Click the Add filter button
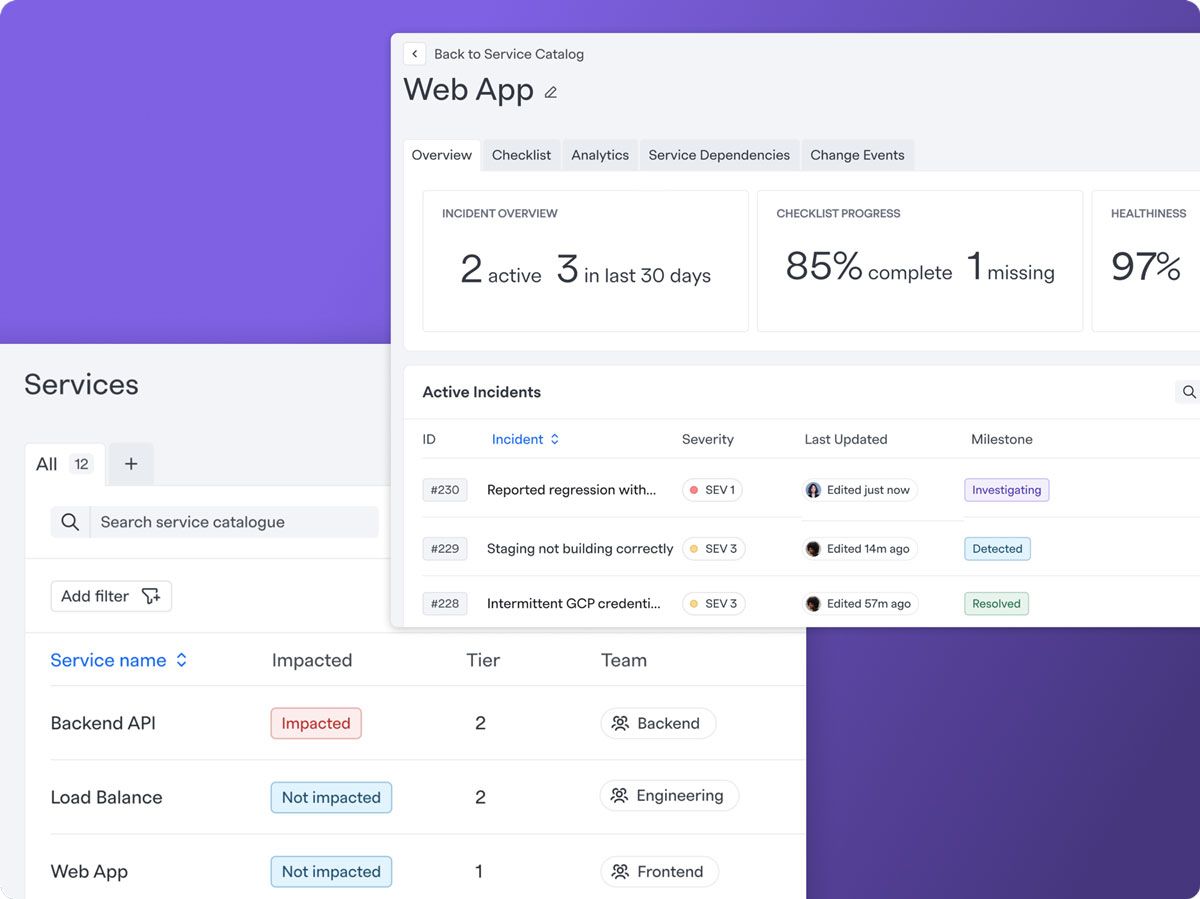1200x899 pixels. click(111, 596)
